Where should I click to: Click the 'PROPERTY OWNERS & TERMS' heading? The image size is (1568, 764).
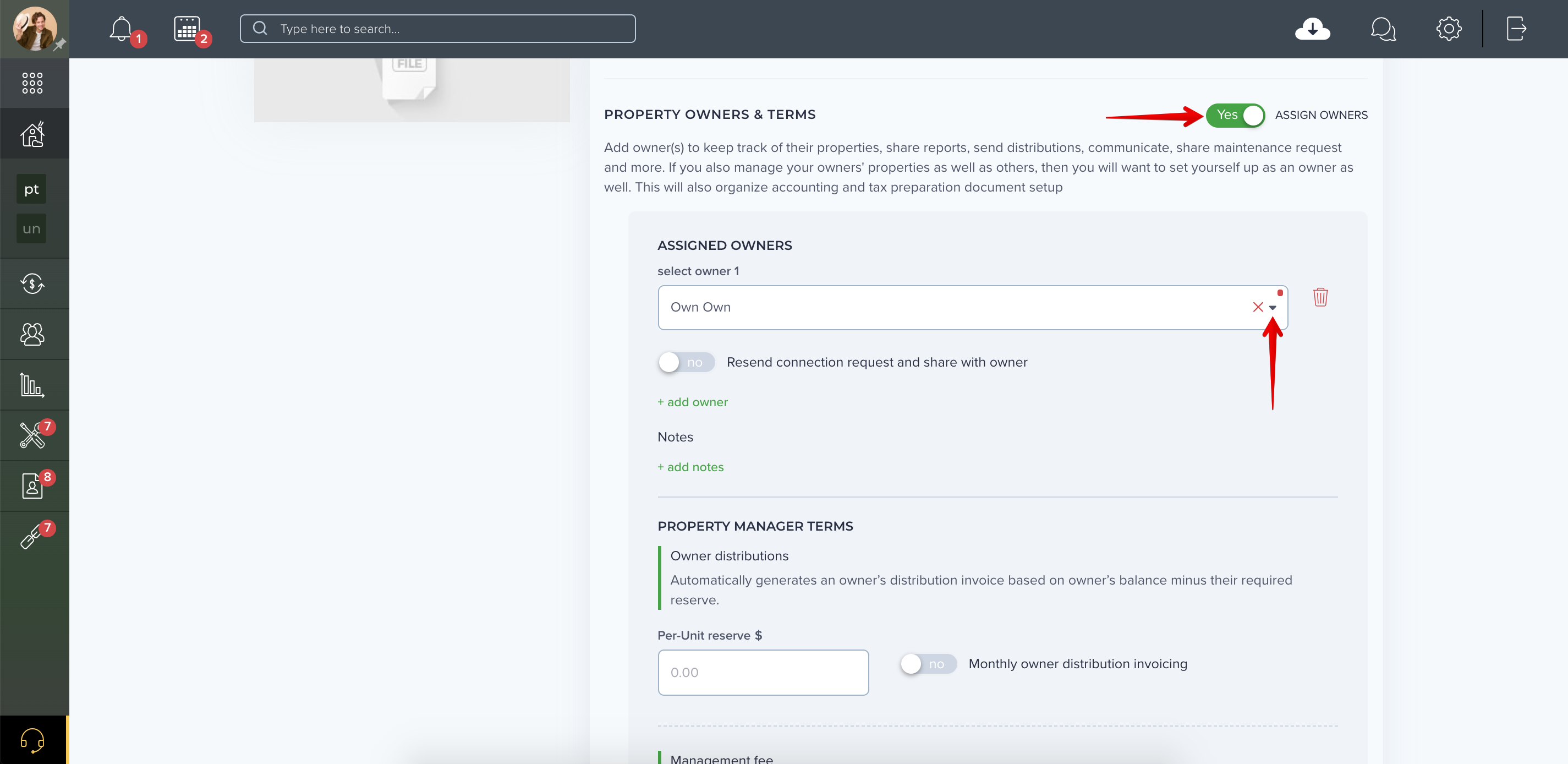coord(710,114)
